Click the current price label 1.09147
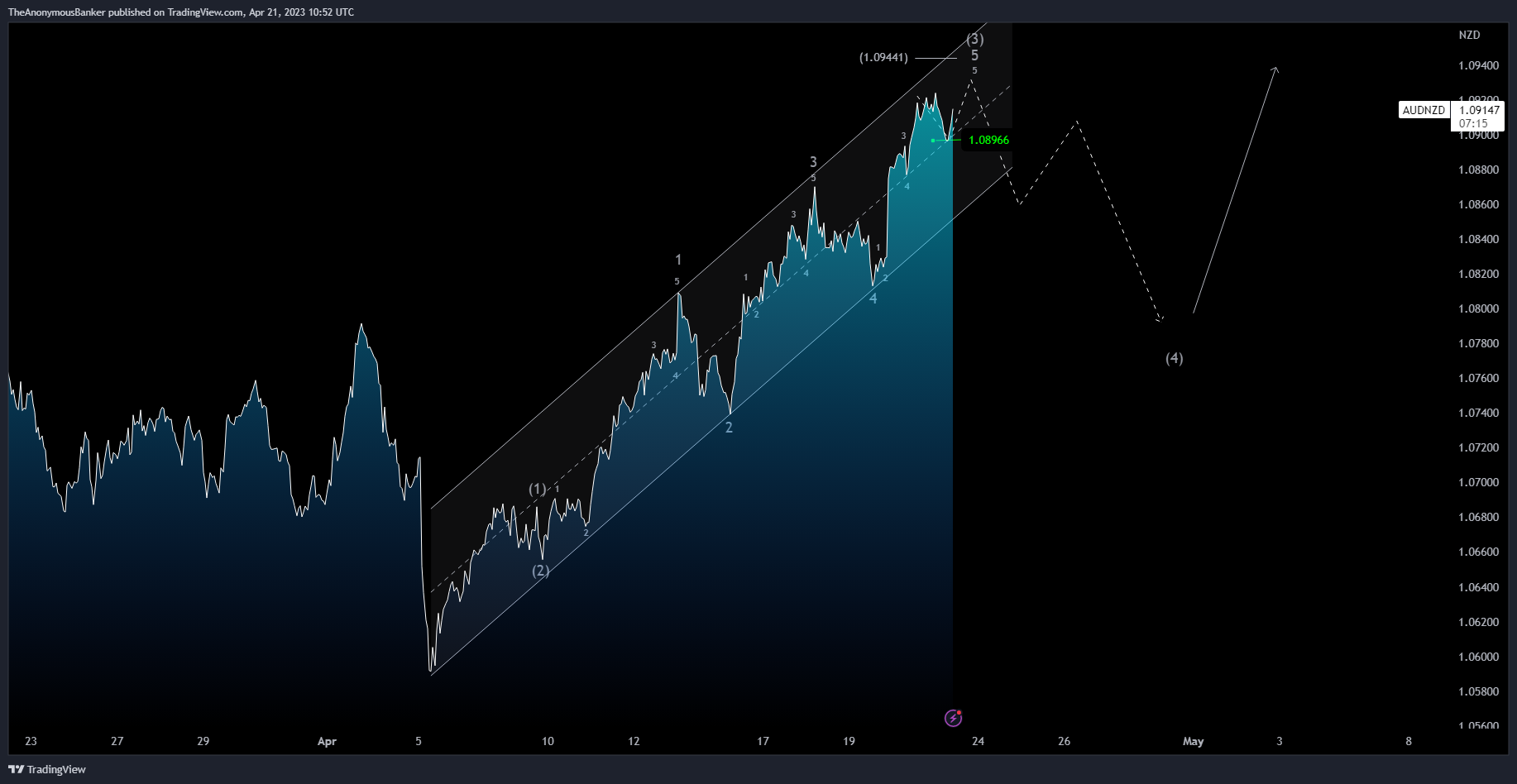Screen dimensions: 1517x784 tap(1479, 110)
